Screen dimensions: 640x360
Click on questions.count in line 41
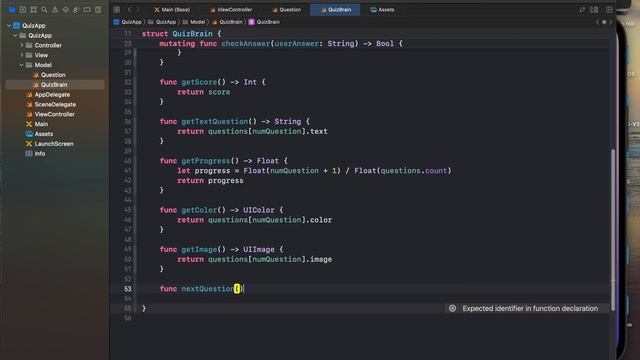tap(414, 171)
